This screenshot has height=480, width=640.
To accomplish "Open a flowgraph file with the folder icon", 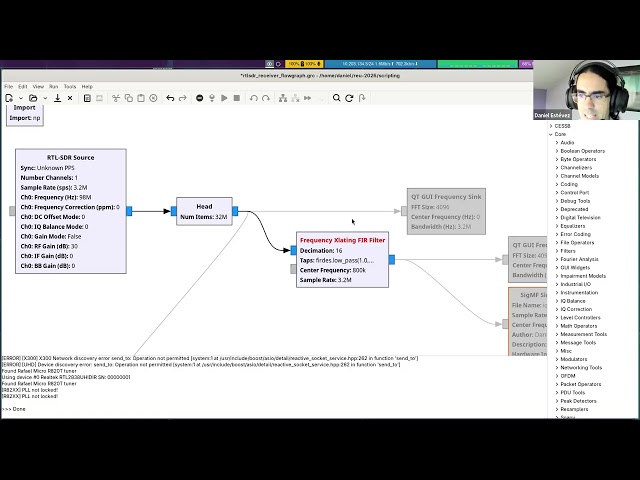I will pos(33,98).
